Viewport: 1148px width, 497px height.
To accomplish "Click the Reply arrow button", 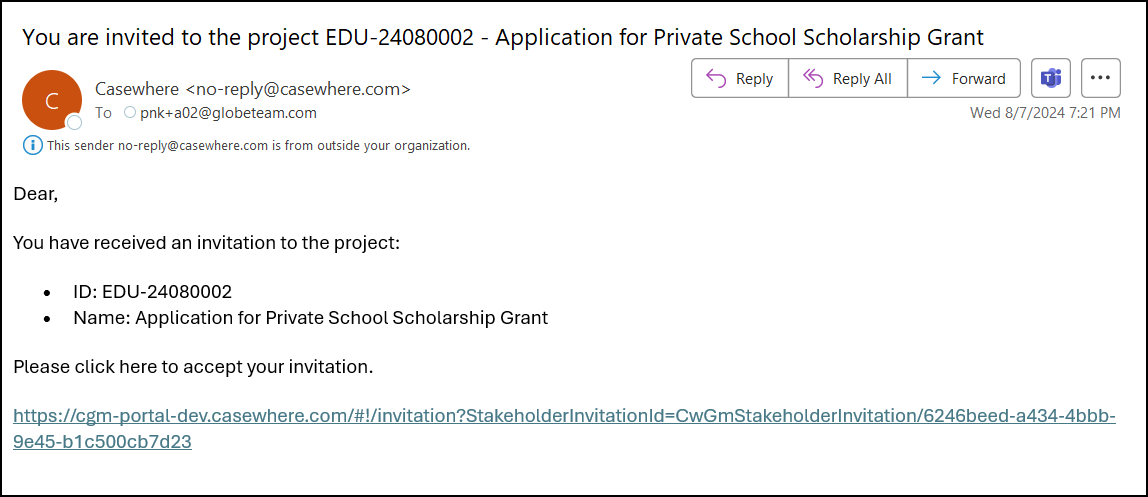I will point(740,78).
